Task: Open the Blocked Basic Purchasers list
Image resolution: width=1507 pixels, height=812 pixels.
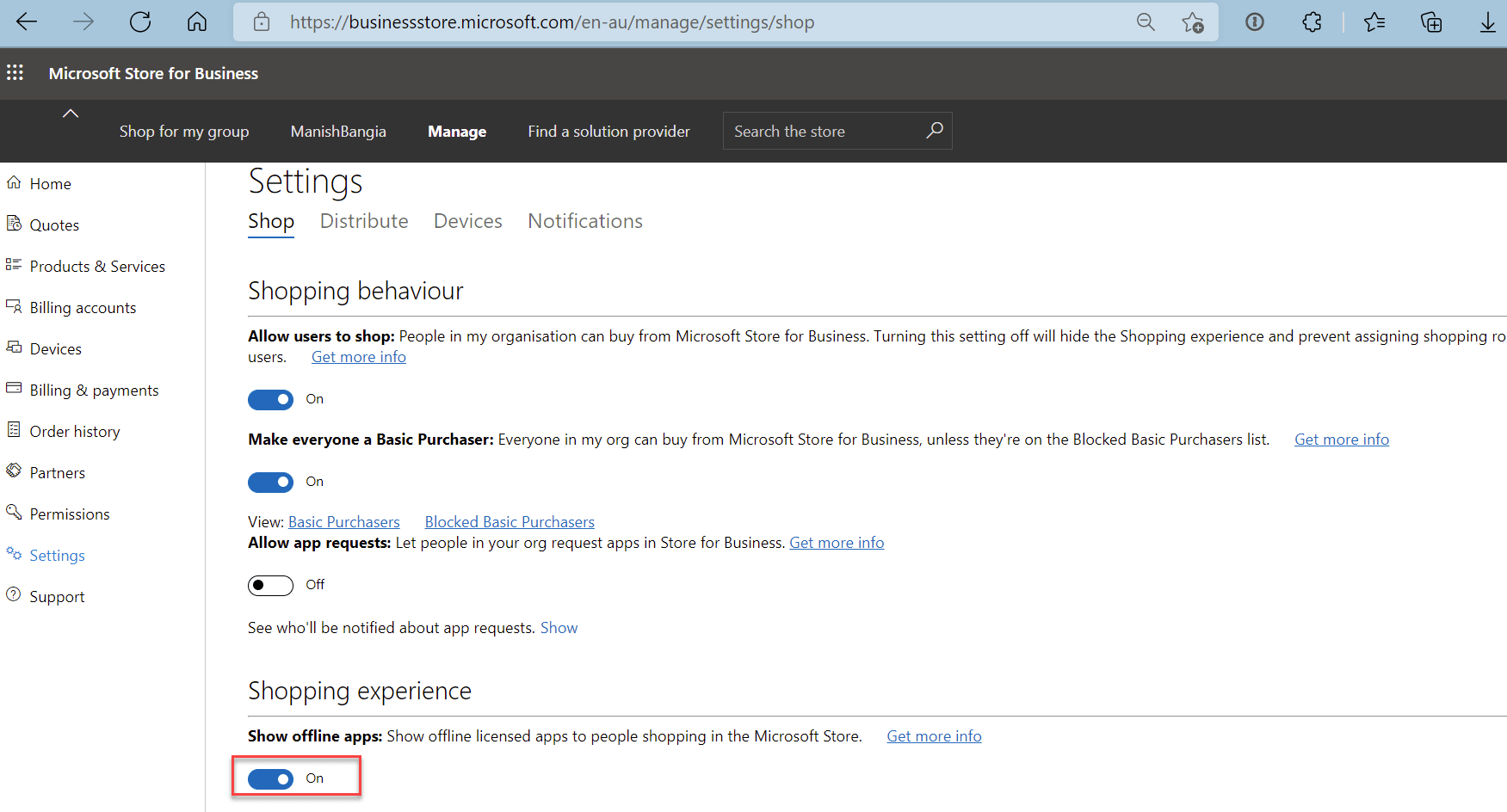Action: pos(509,521)
